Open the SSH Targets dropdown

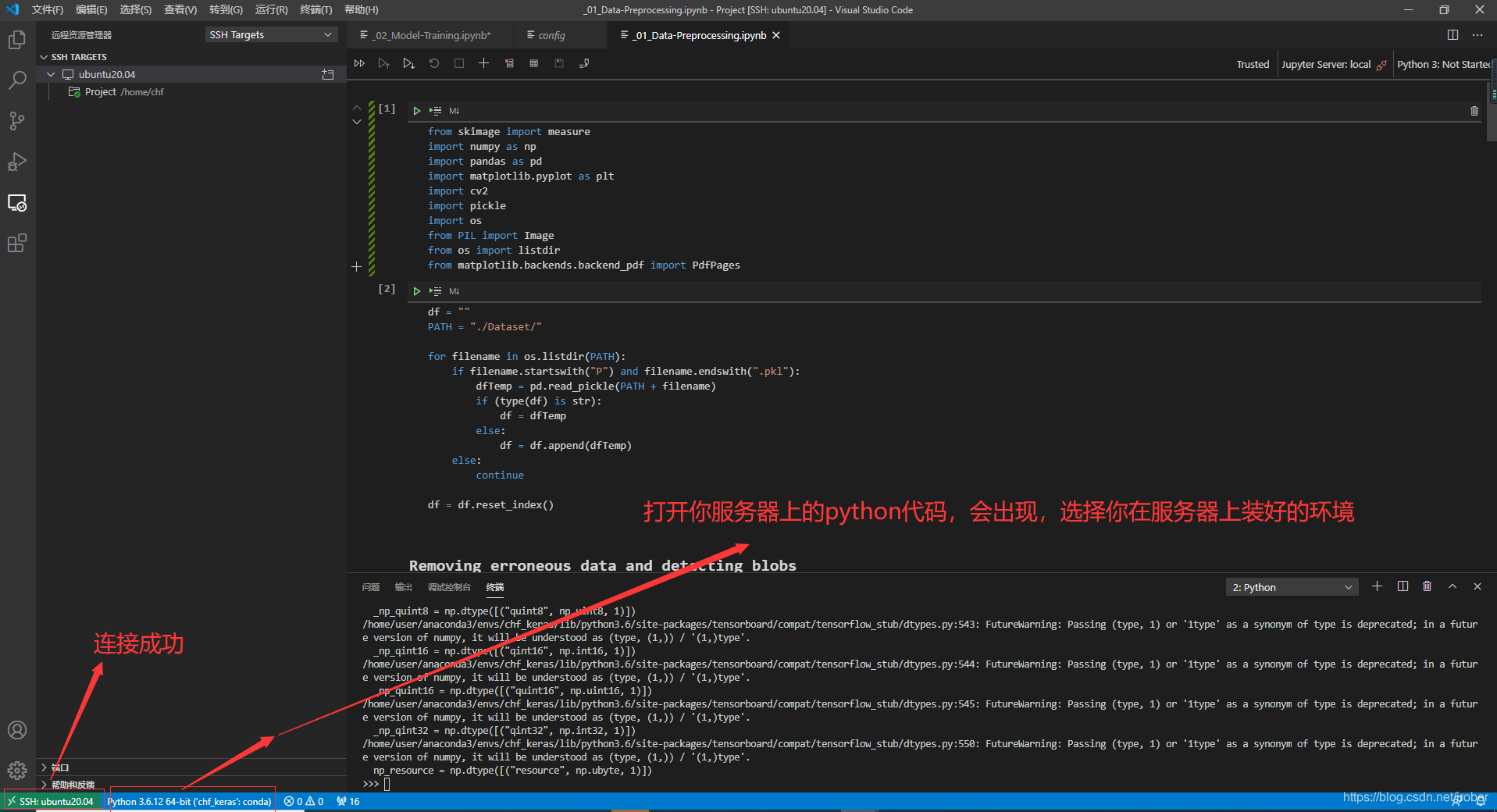271,34
